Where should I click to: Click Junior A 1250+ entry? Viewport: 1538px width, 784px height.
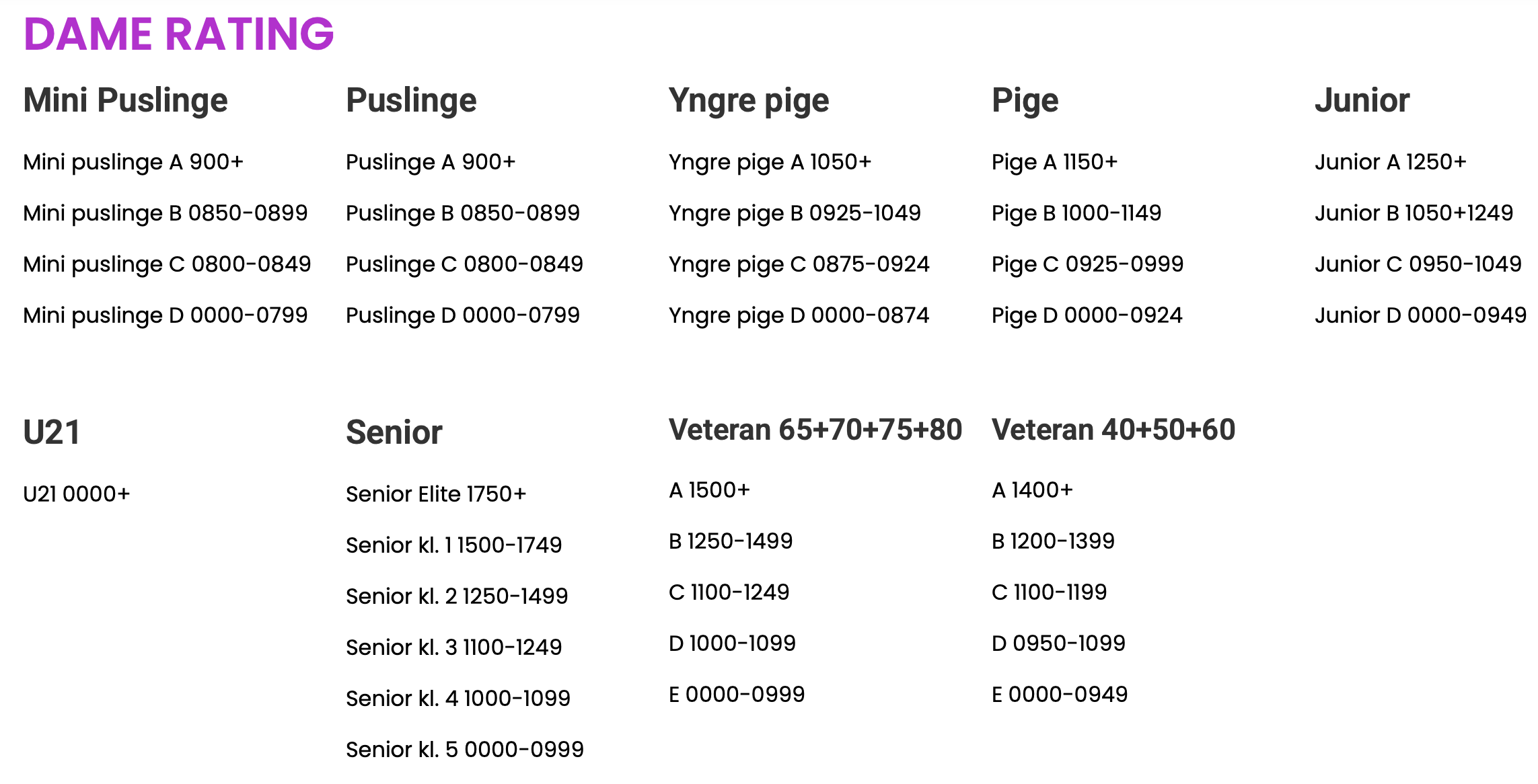pos(1391,162)
